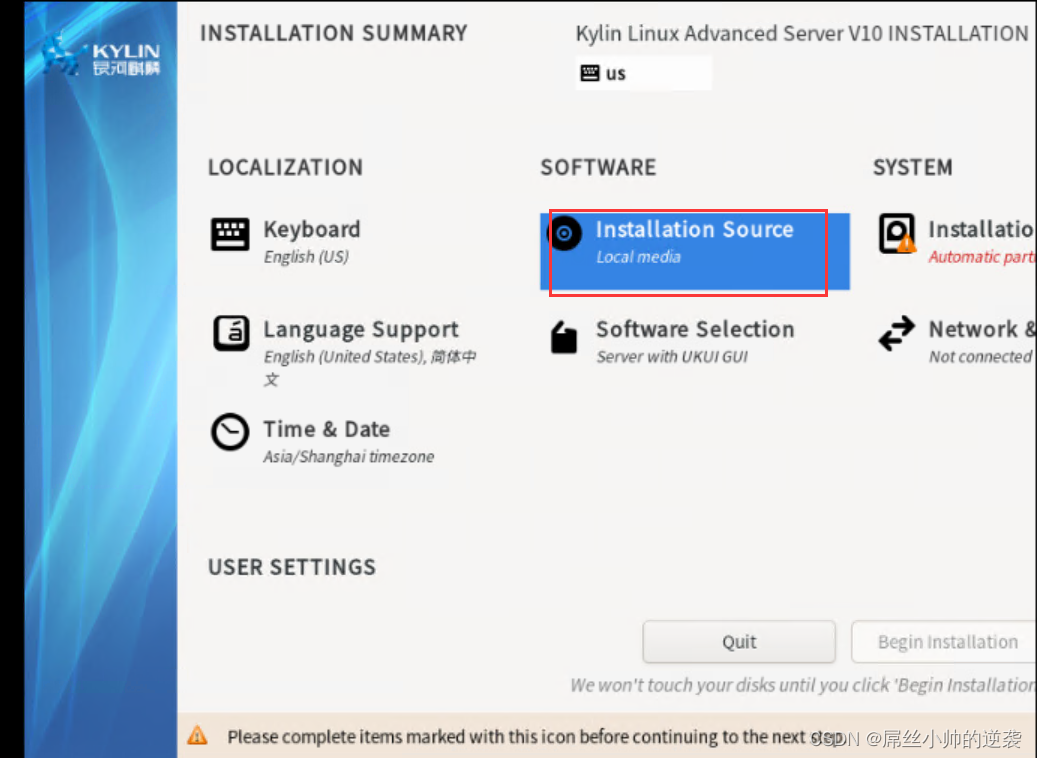Click the warning triangle in bottom bar

point(197,737)
